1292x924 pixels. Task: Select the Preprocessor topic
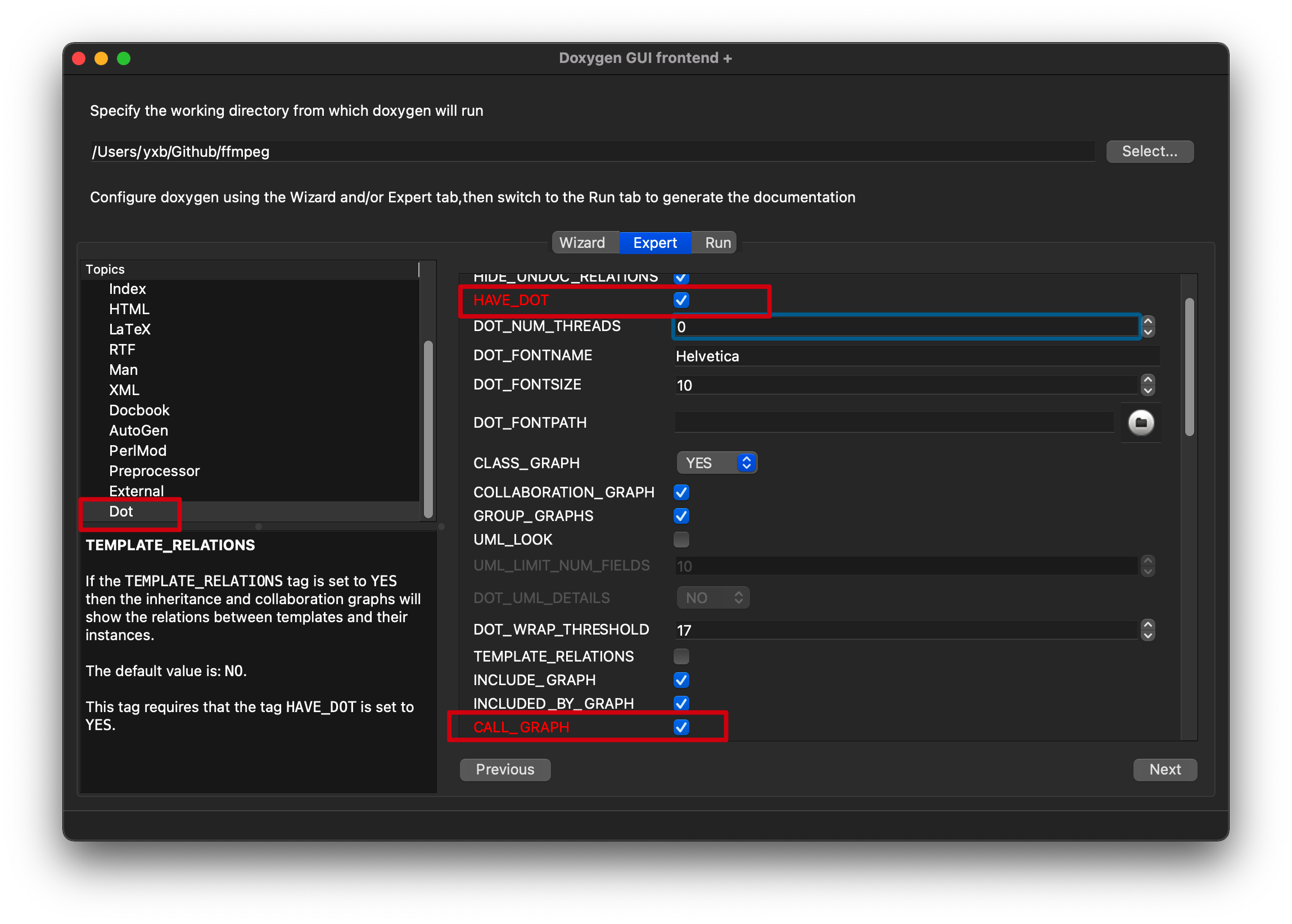154,471
